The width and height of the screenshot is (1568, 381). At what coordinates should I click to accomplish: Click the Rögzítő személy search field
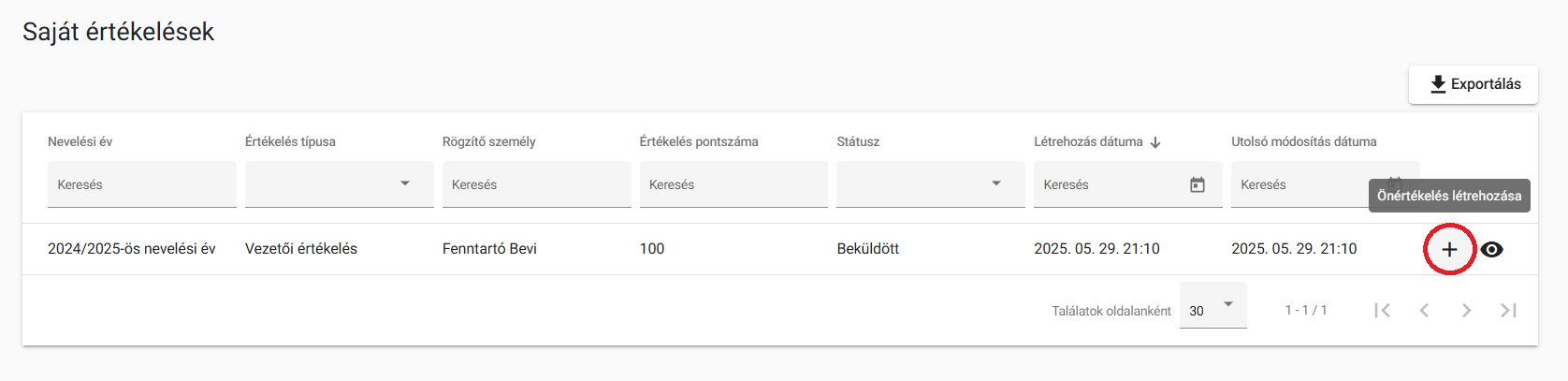click(x=536, y=184)
